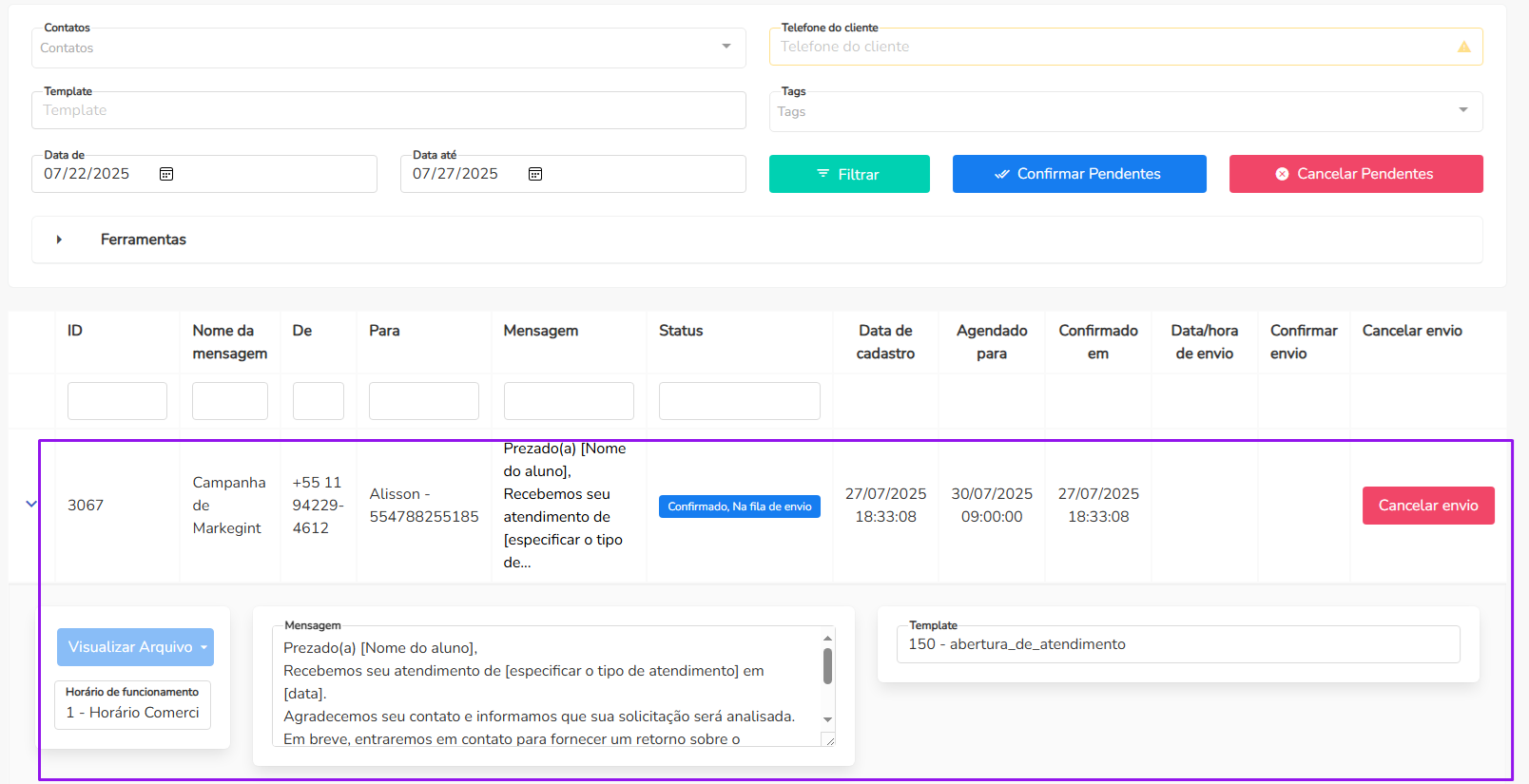Expand the Ferramentas section
This screenshot has width=1529, height=784.
(x=59, y=239)
